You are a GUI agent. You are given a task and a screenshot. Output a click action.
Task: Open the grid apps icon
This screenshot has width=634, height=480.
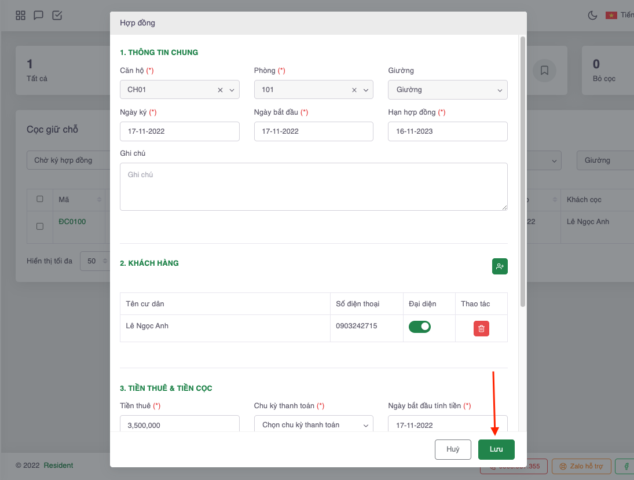click(21, 15)
